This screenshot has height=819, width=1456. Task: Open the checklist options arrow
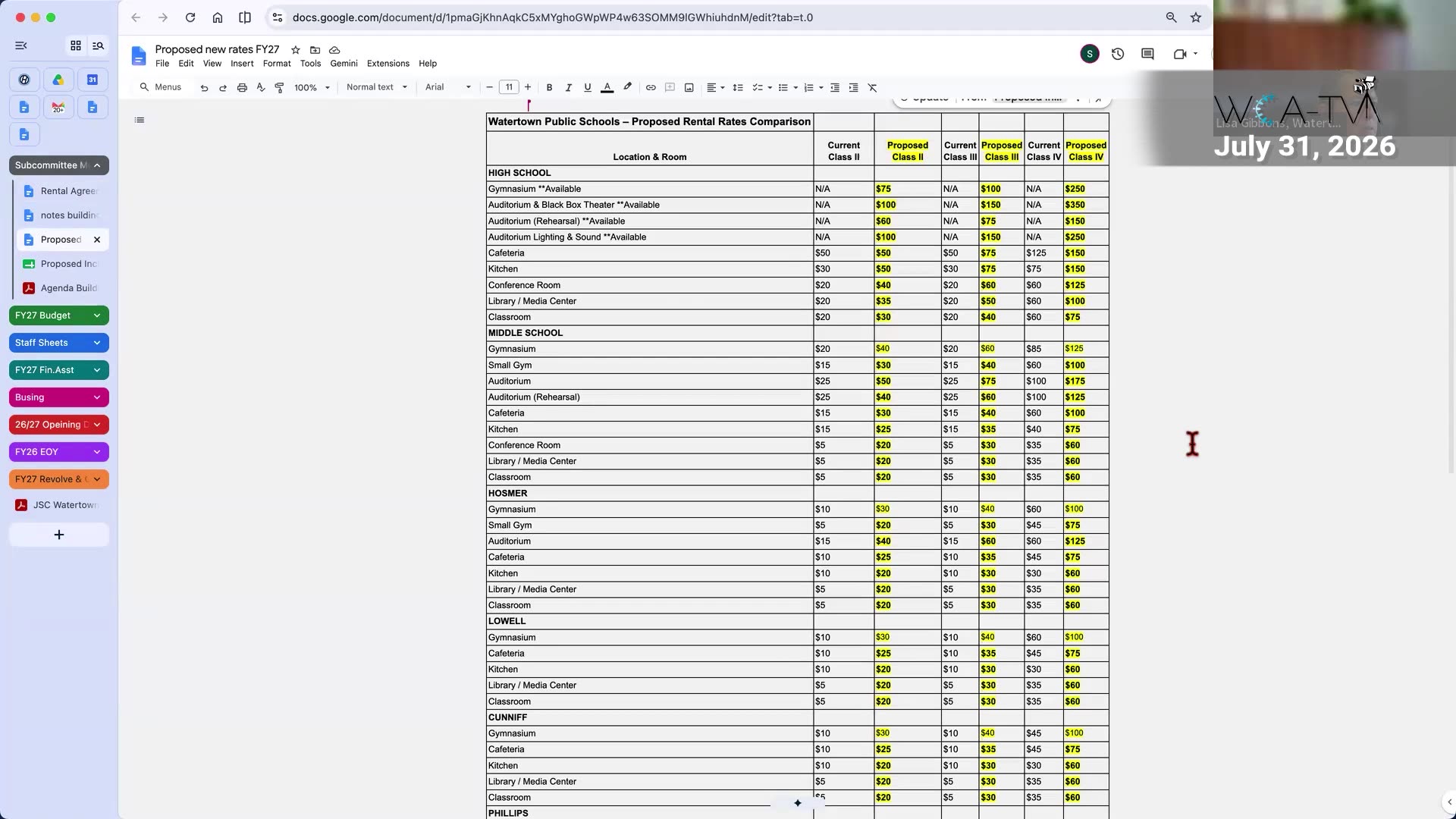point(770,88)
